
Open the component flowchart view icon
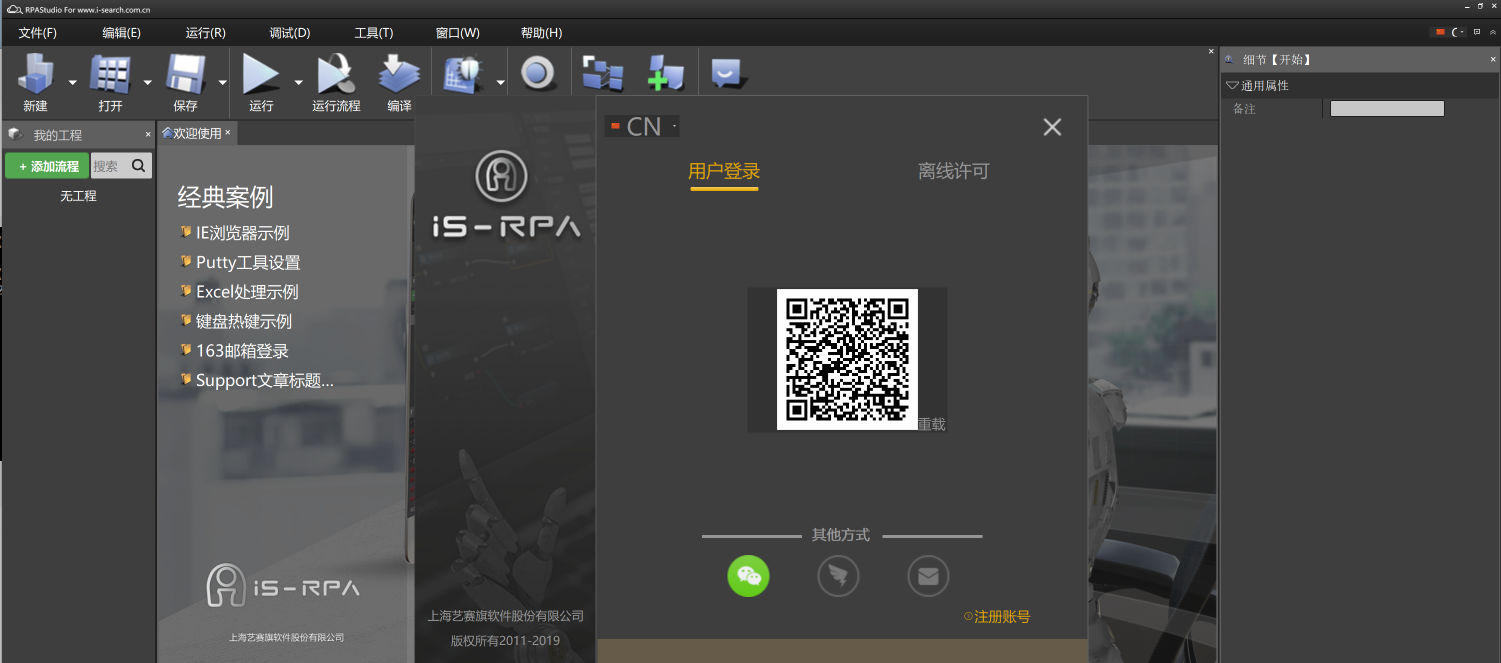602,72
